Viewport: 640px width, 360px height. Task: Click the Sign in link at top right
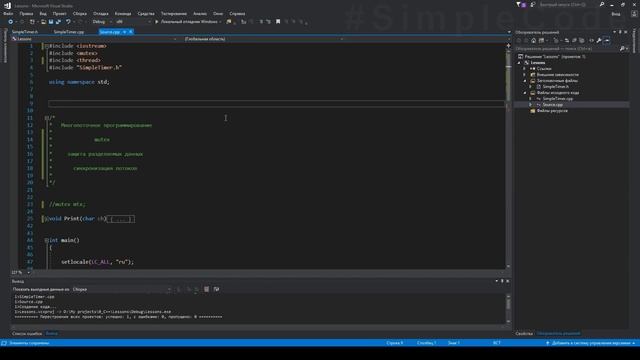click(x=616, y=13)
